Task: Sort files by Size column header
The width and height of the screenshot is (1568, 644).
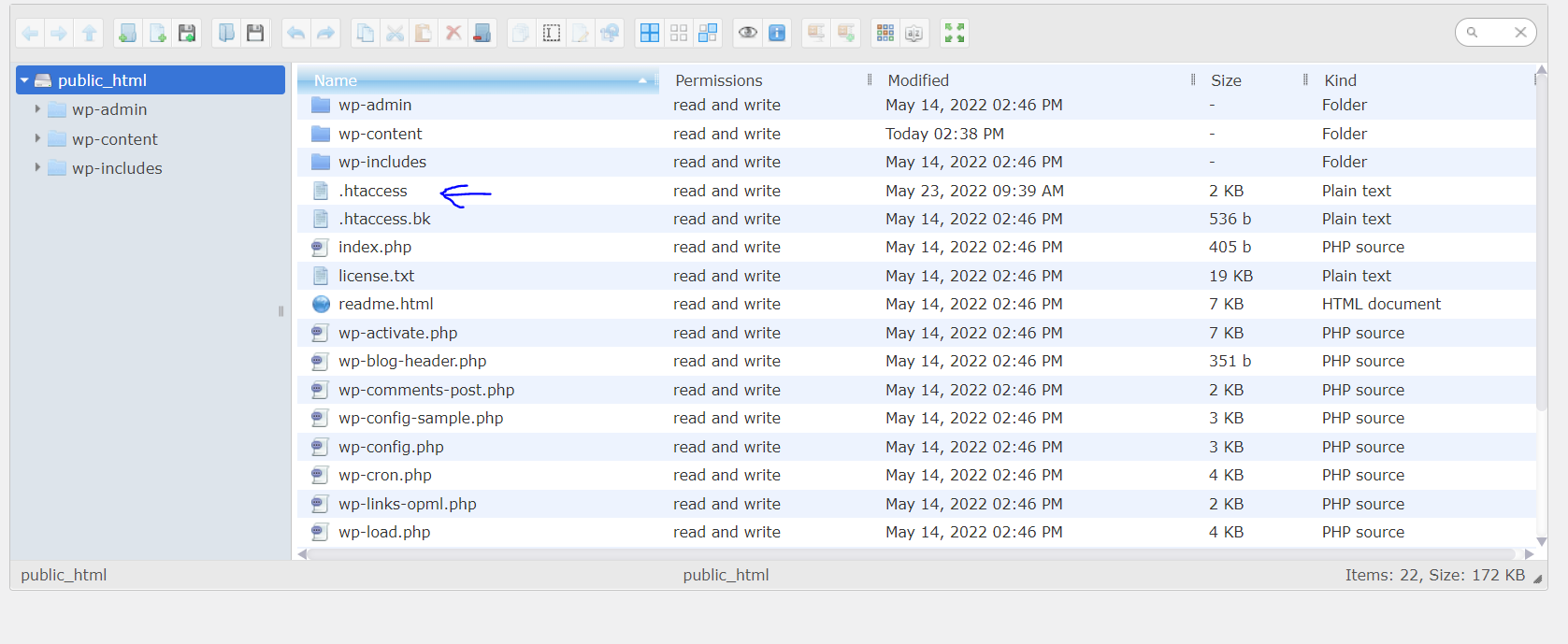Action: (1226, 80)
